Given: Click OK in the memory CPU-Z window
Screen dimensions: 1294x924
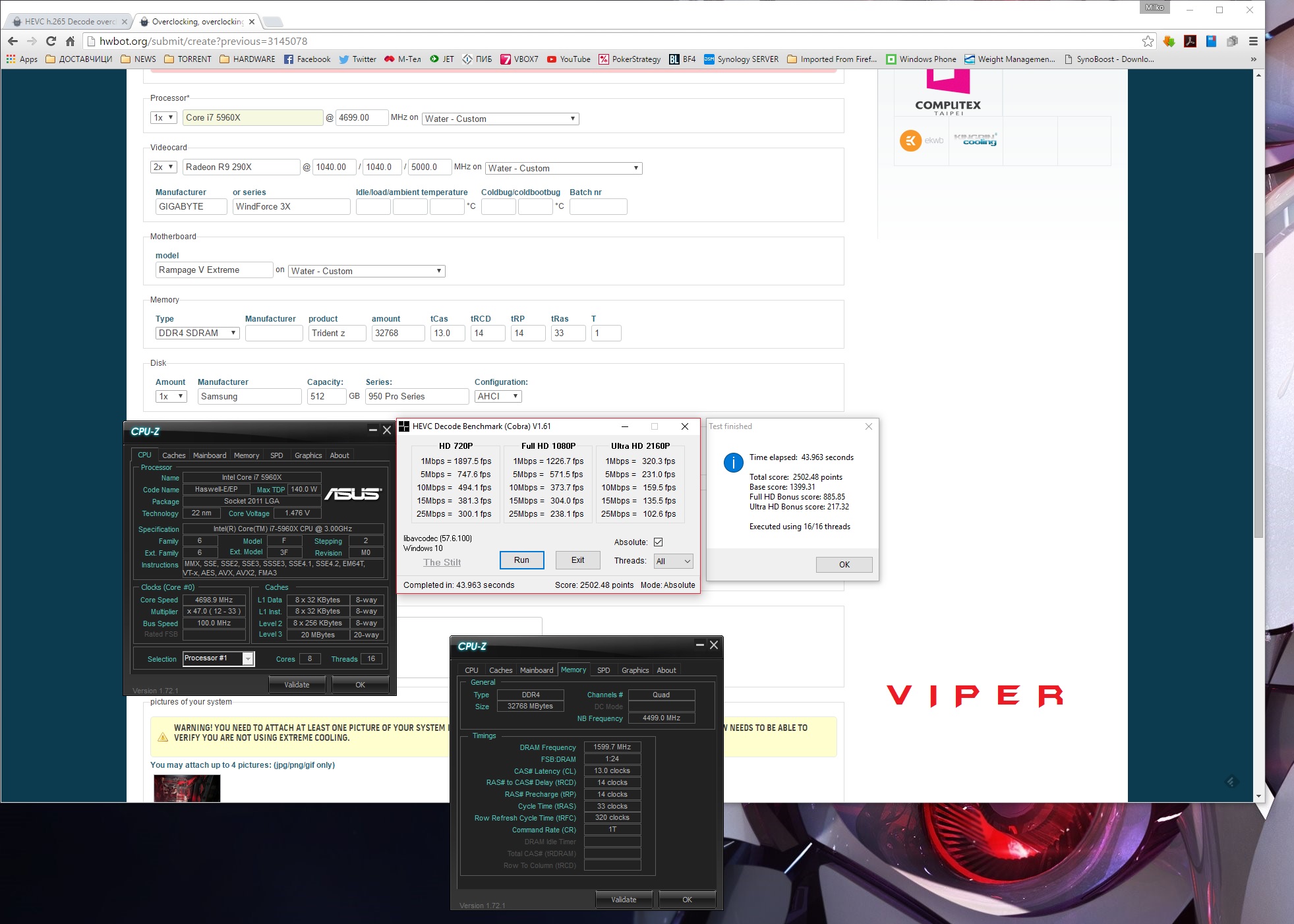Looking at the screenshot, I should coord(687,900).
